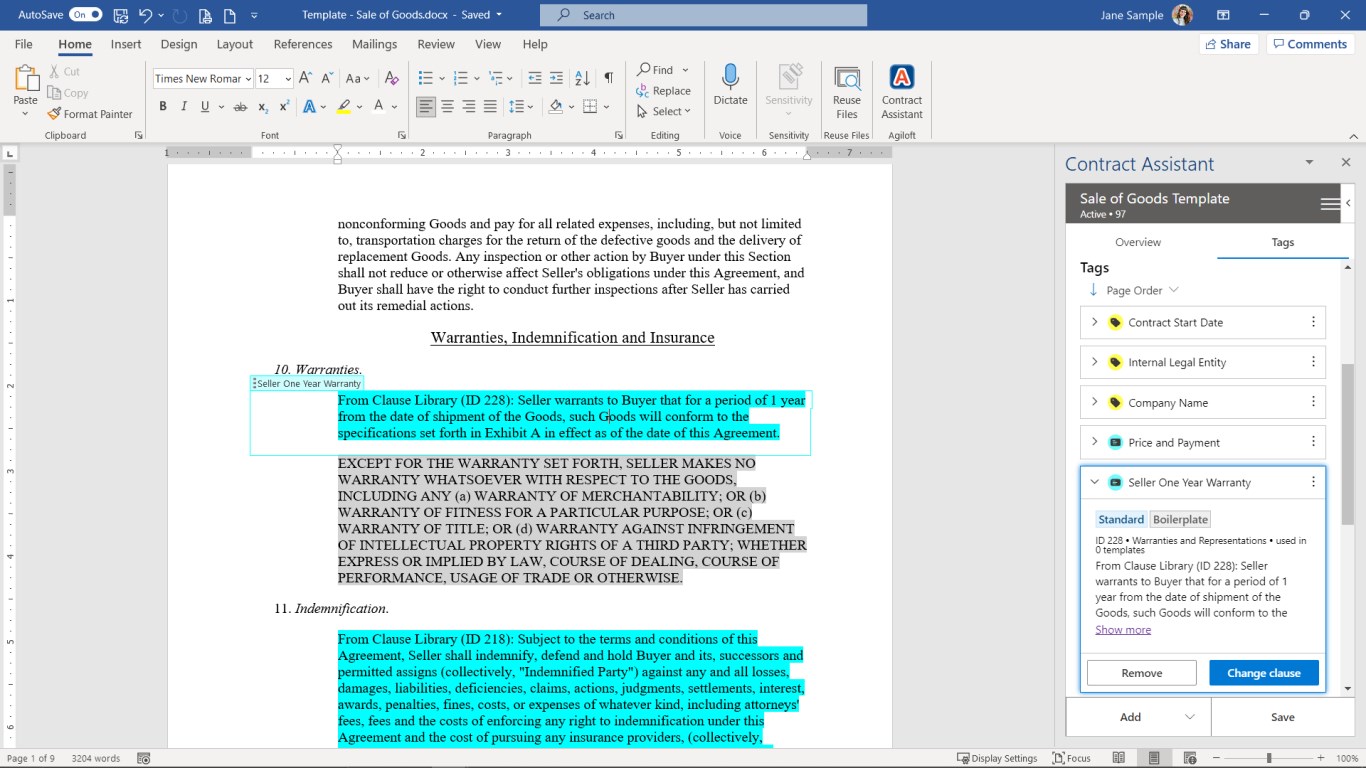Apply the yellow text highlight color
Screen dimensions: 1366x768
(344, 107)
